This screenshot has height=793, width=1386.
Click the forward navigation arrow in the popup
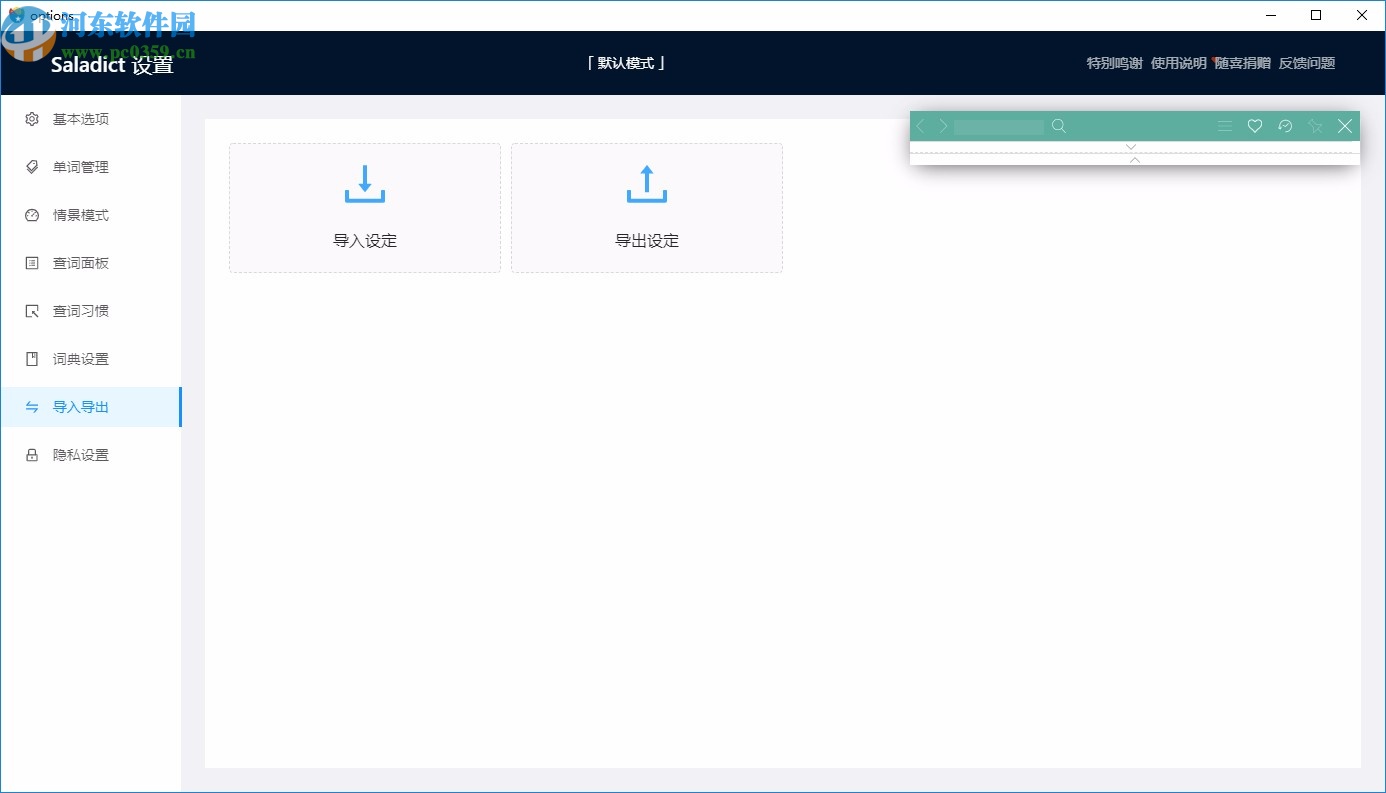943,126
